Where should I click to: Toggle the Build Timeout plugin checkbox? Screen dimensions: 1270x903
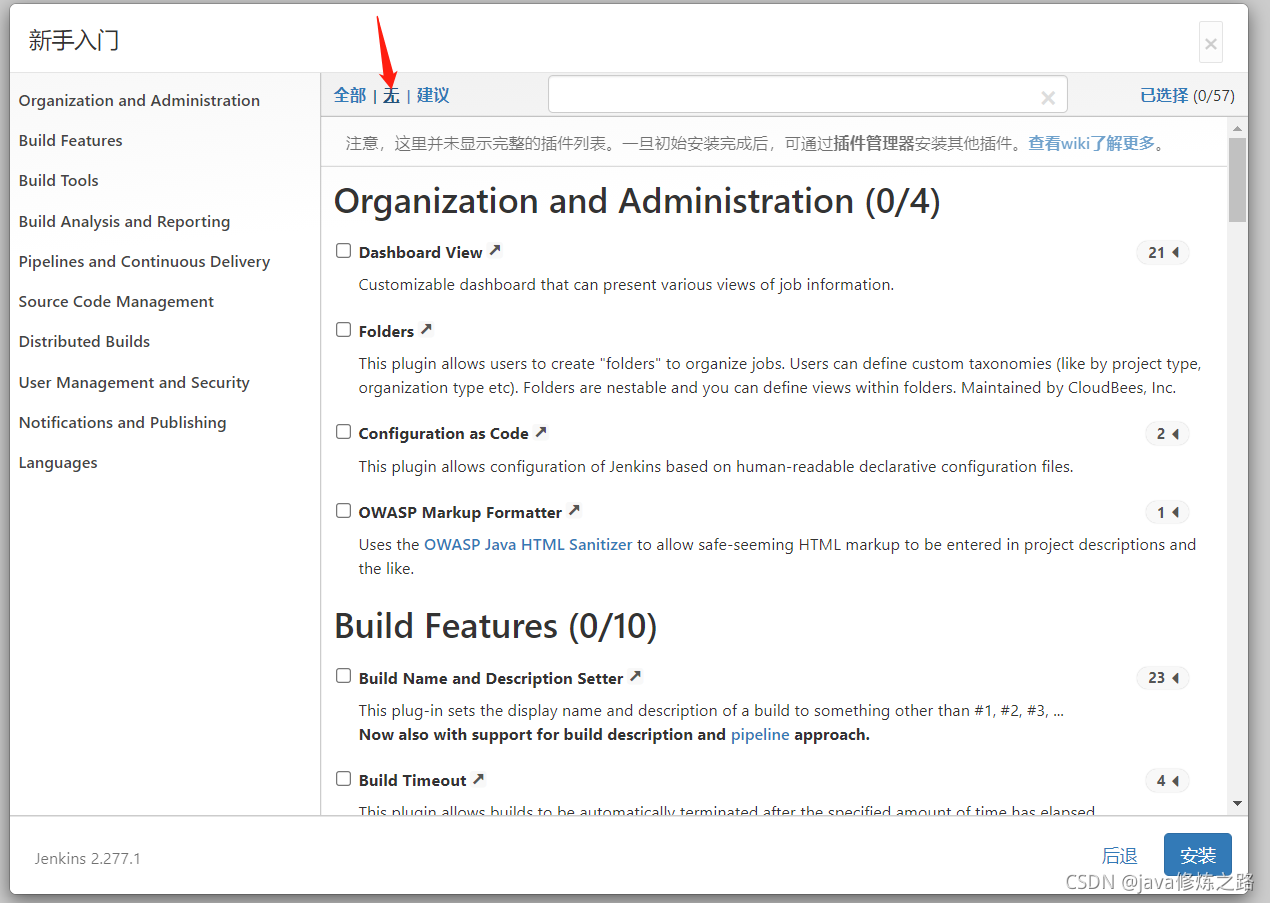(344, 779)
